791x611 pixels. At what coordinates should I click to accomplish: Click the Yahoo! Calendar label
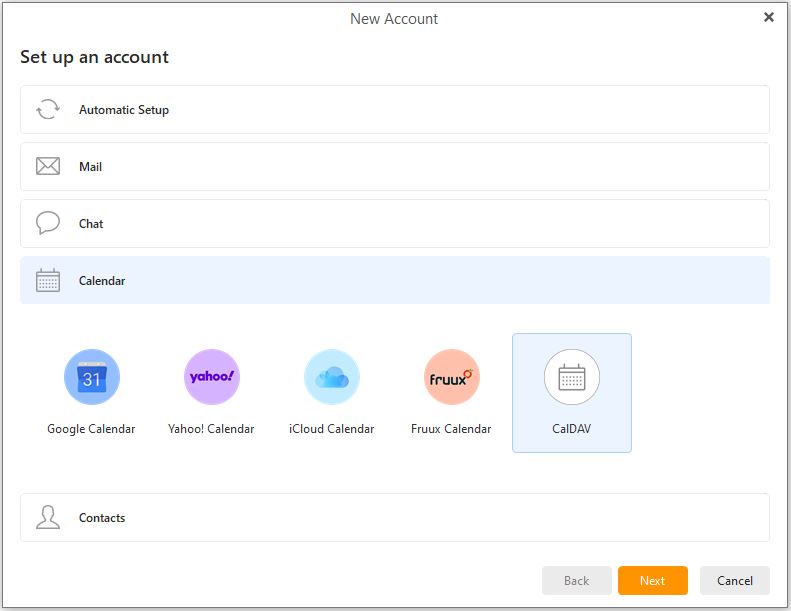pos(211,429)
